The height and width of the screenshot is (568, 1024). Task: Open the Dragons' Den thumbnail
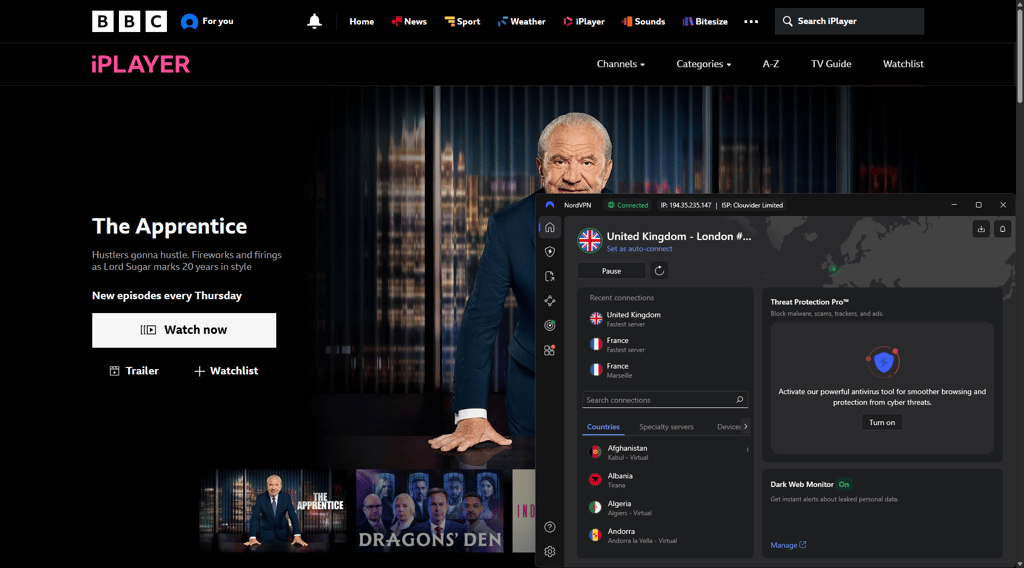pos(430,511)
